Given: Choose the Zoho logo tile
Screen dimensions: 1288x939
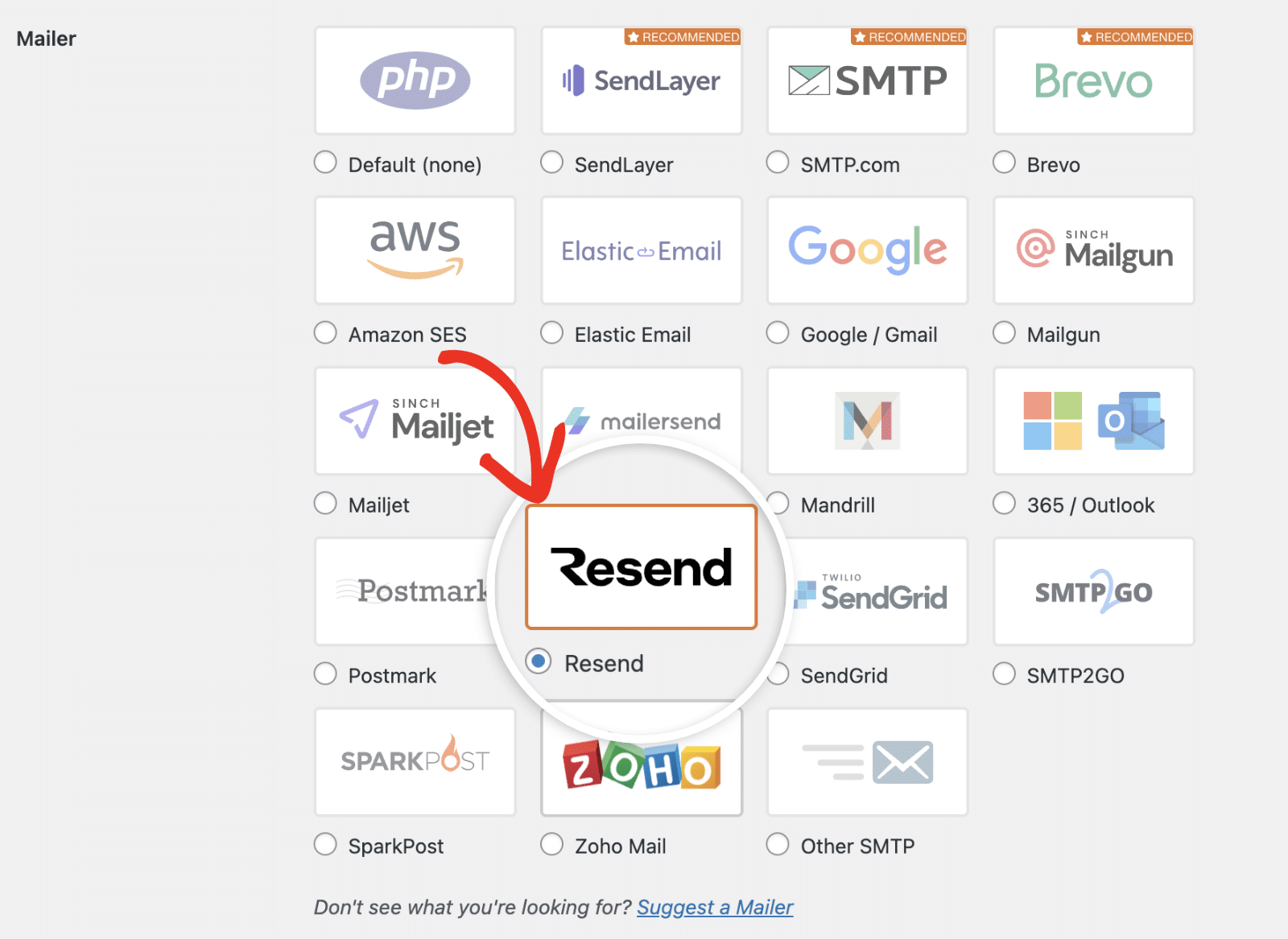Looking at the screenshot, I should [641, 766].
